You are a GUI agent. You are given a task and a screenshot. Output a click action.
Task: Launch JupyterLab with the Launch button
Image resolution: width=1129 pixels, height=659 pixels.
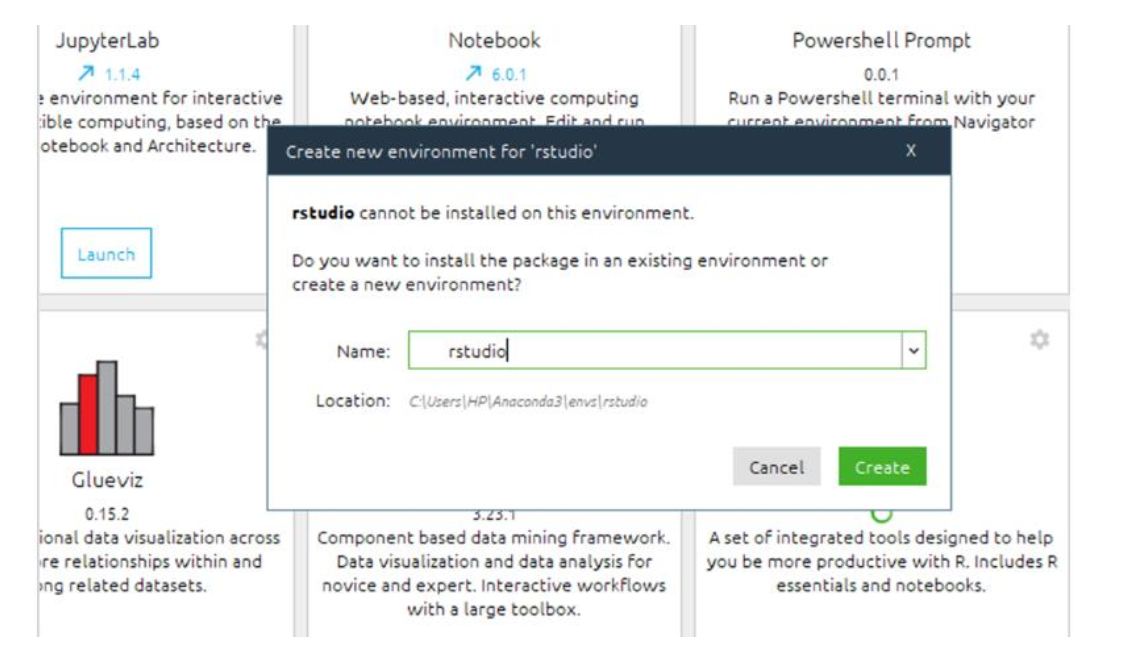coord(107,254)
